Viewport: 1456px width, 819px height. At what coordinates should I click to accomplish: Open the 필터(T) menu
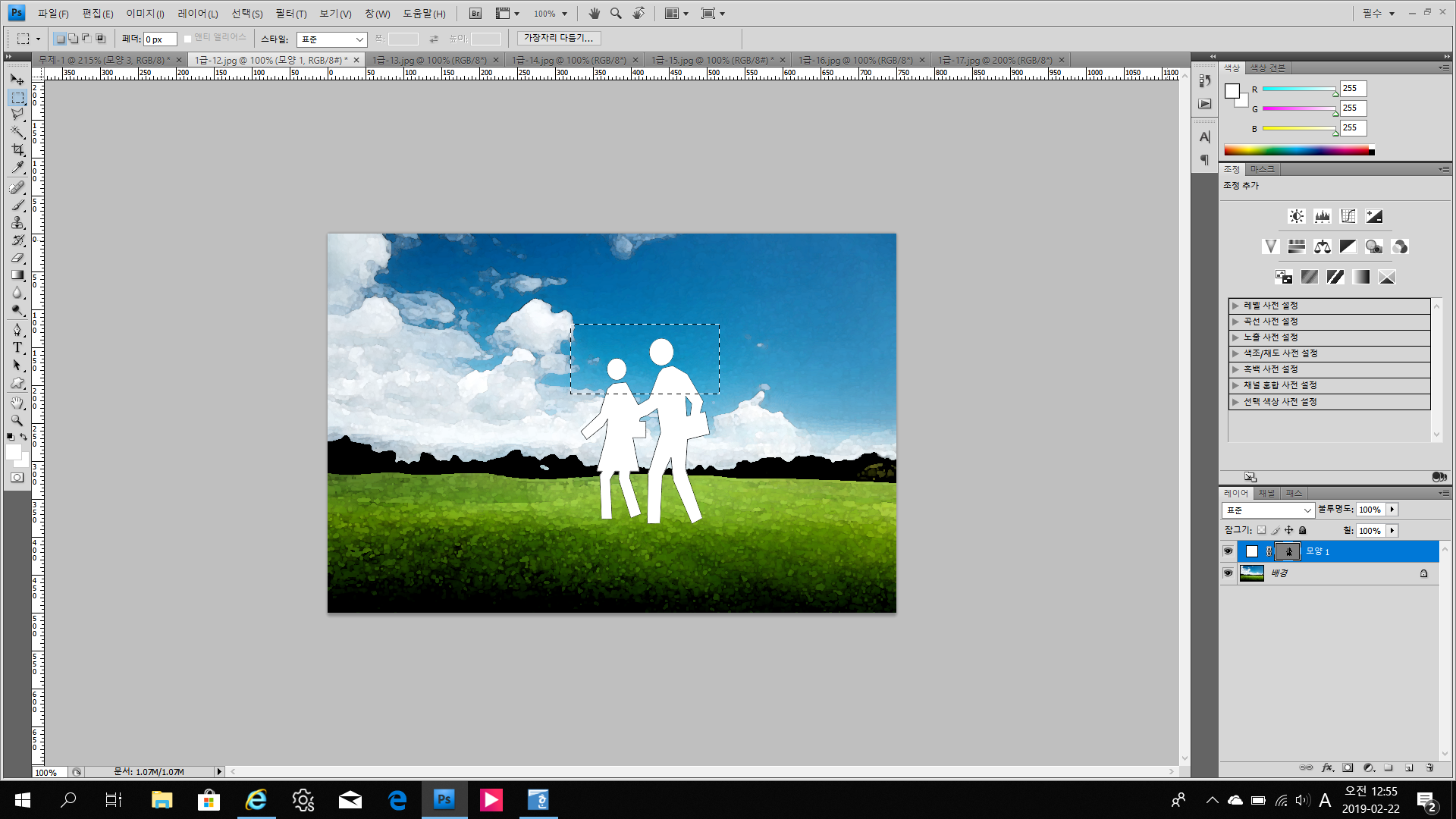[290, 14]
